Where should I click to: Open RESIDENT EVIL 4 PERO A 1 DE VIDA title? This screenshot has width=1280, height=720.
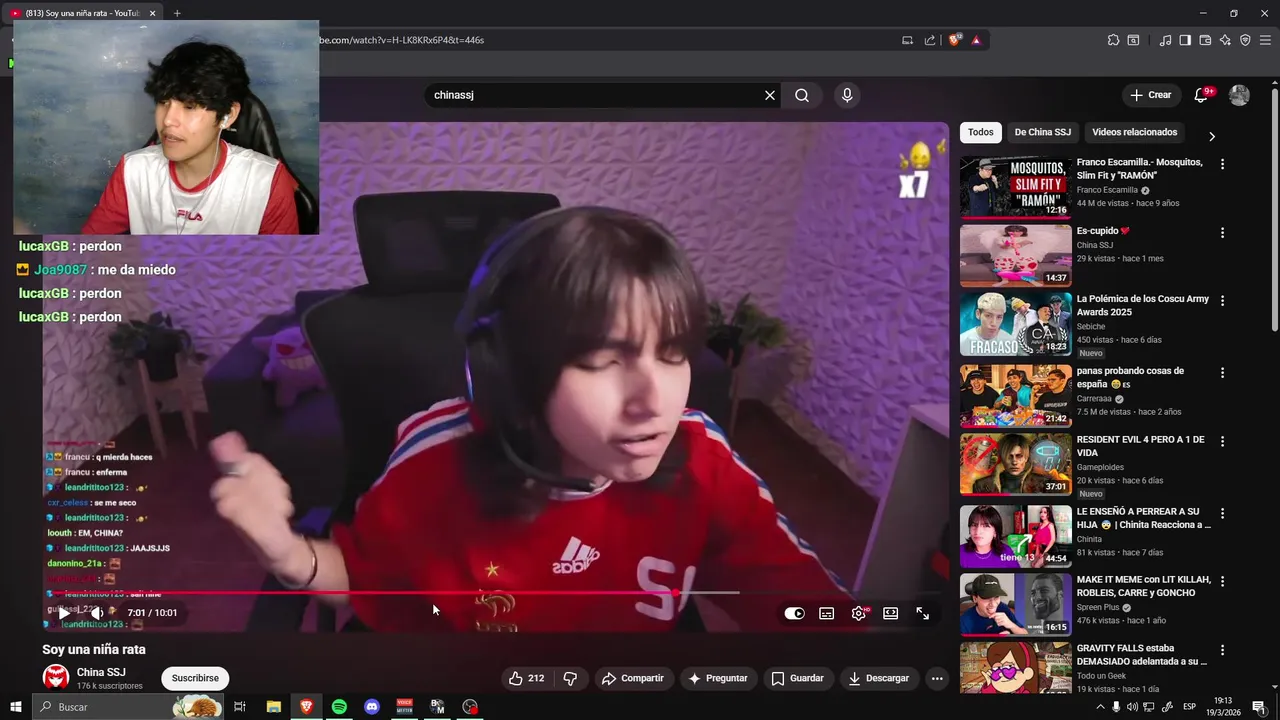pos(1140,446)
